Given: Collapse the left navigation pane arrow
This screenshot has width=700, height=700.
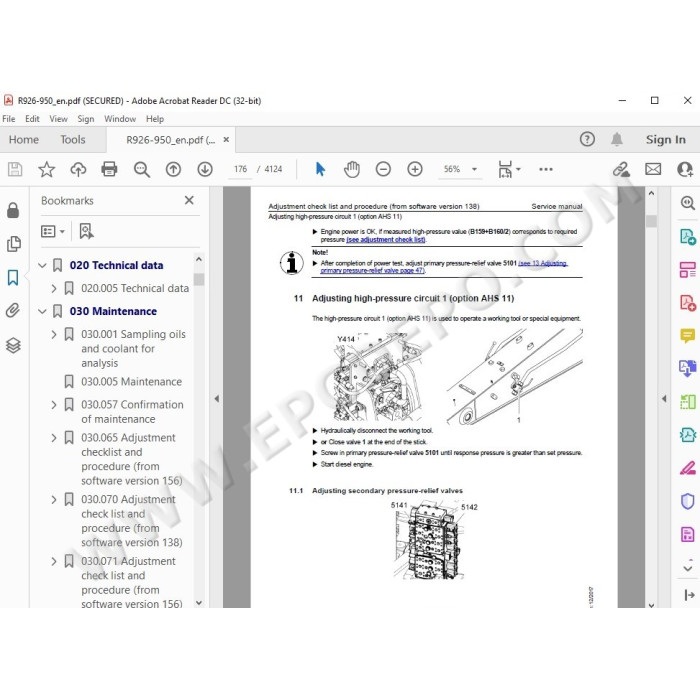Looking at the screenshot, I should pyautogui.click(x=217, y=398).
